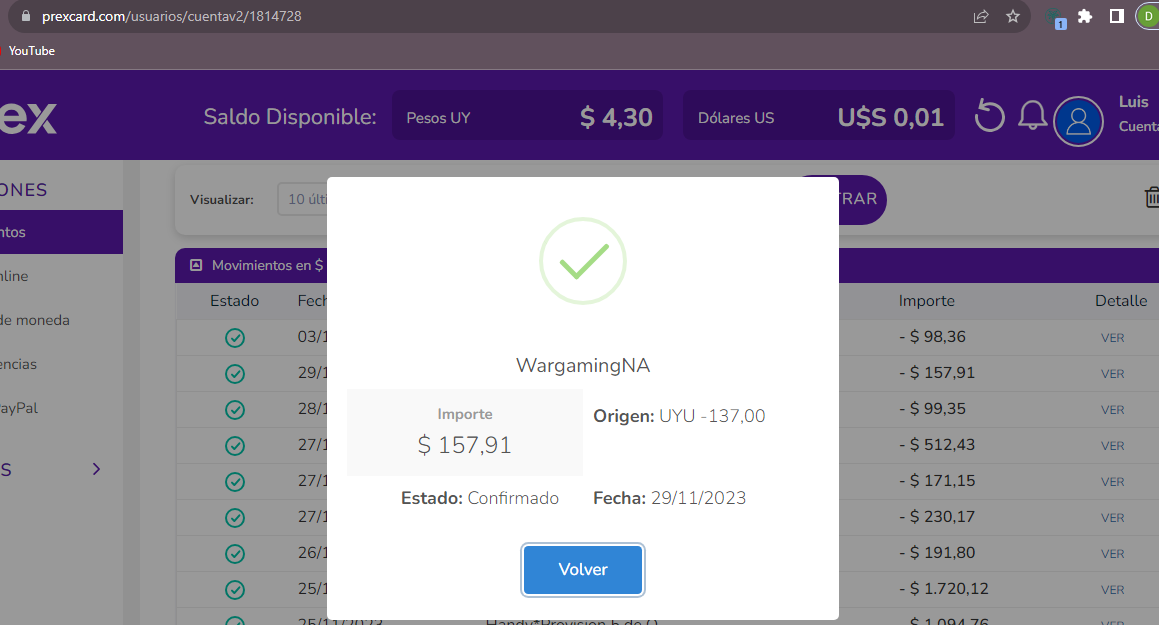
Task: Expand the sidebar section chevron arrow
Action: 96,469
